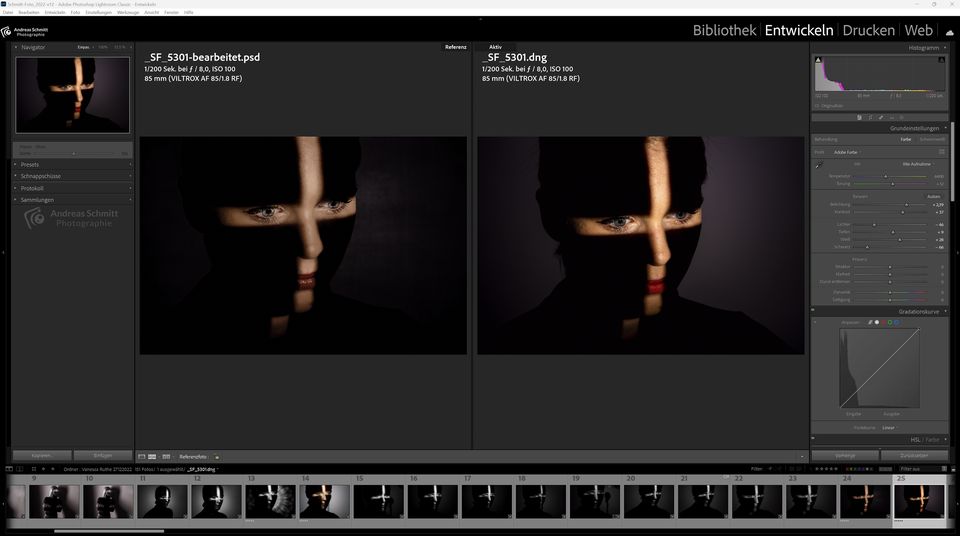The image size is (960, 536).
Task: Go forward with the filmstrip right arrow
Action: click(x=53, y=469)
